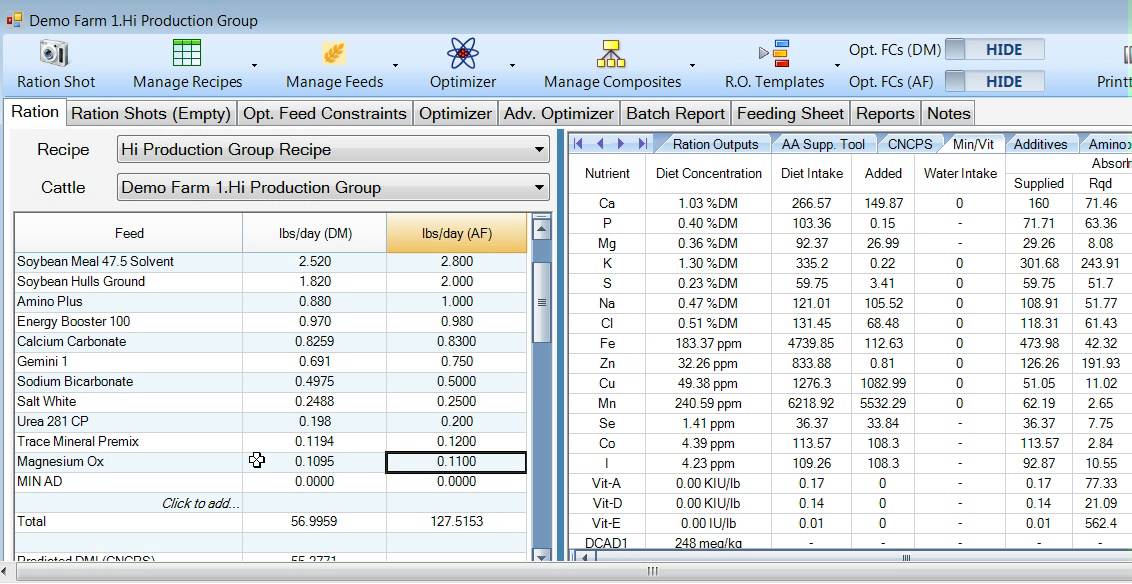This screenshot has width=1132, height=584.
Task: Go to next output tab arrow
Action: pyautogui.click(x=621, y=144)
